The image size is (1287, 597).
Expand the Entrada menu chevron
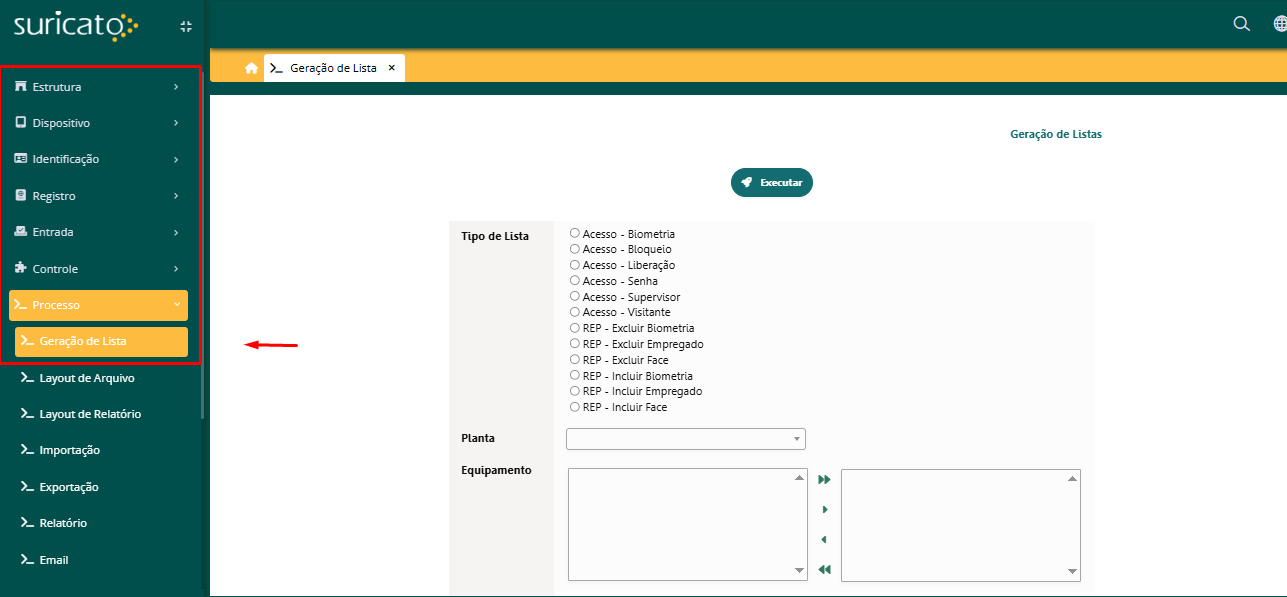(176, 232)
